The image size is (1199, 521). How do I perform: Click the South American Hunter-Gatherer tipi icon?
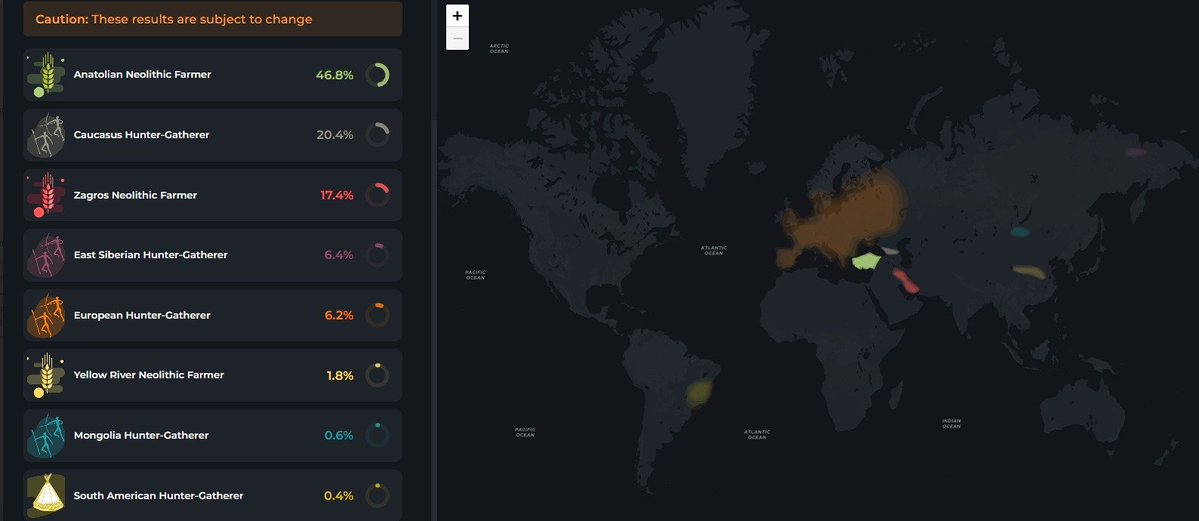tap(45, 495)
